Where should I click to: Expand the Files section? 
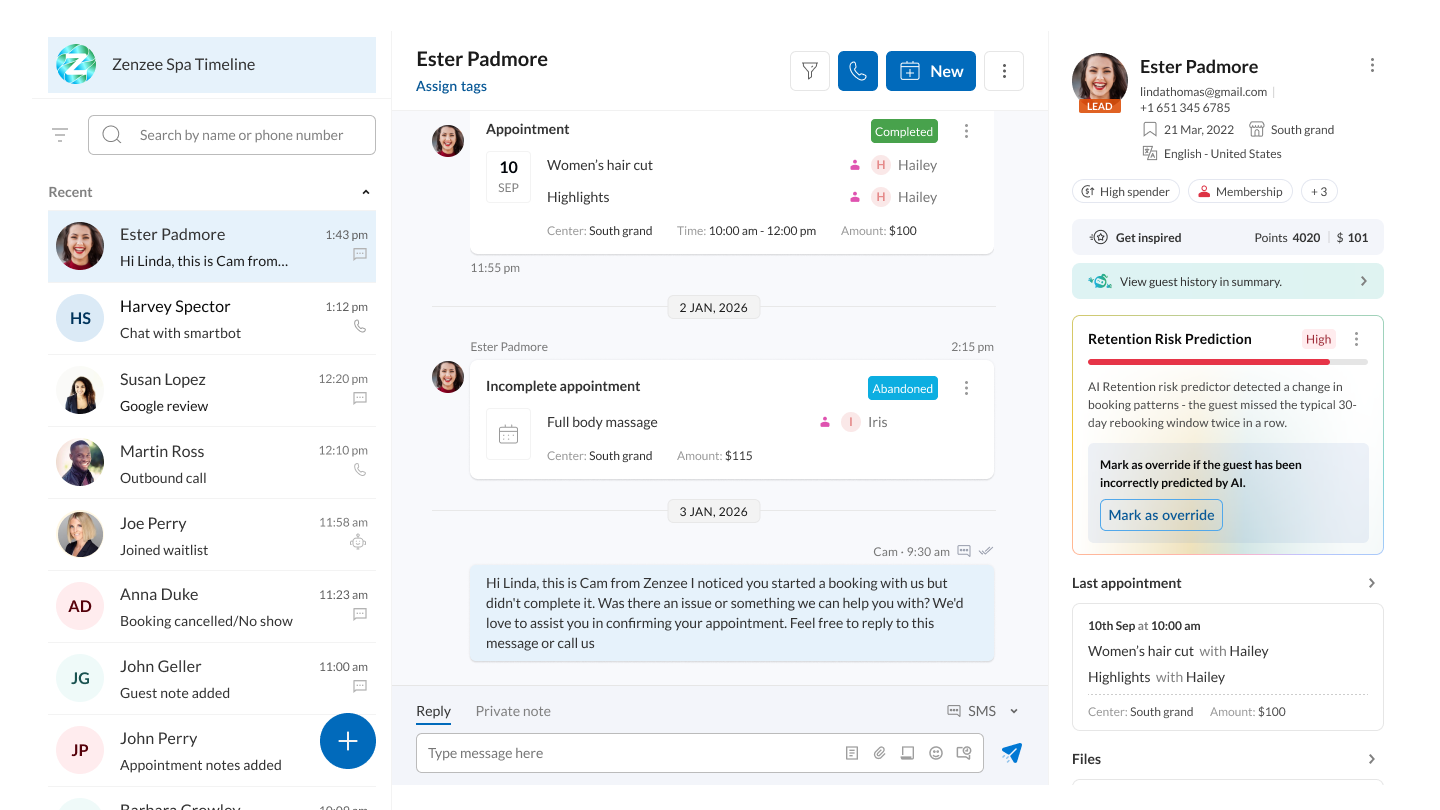coord(1371,759)
